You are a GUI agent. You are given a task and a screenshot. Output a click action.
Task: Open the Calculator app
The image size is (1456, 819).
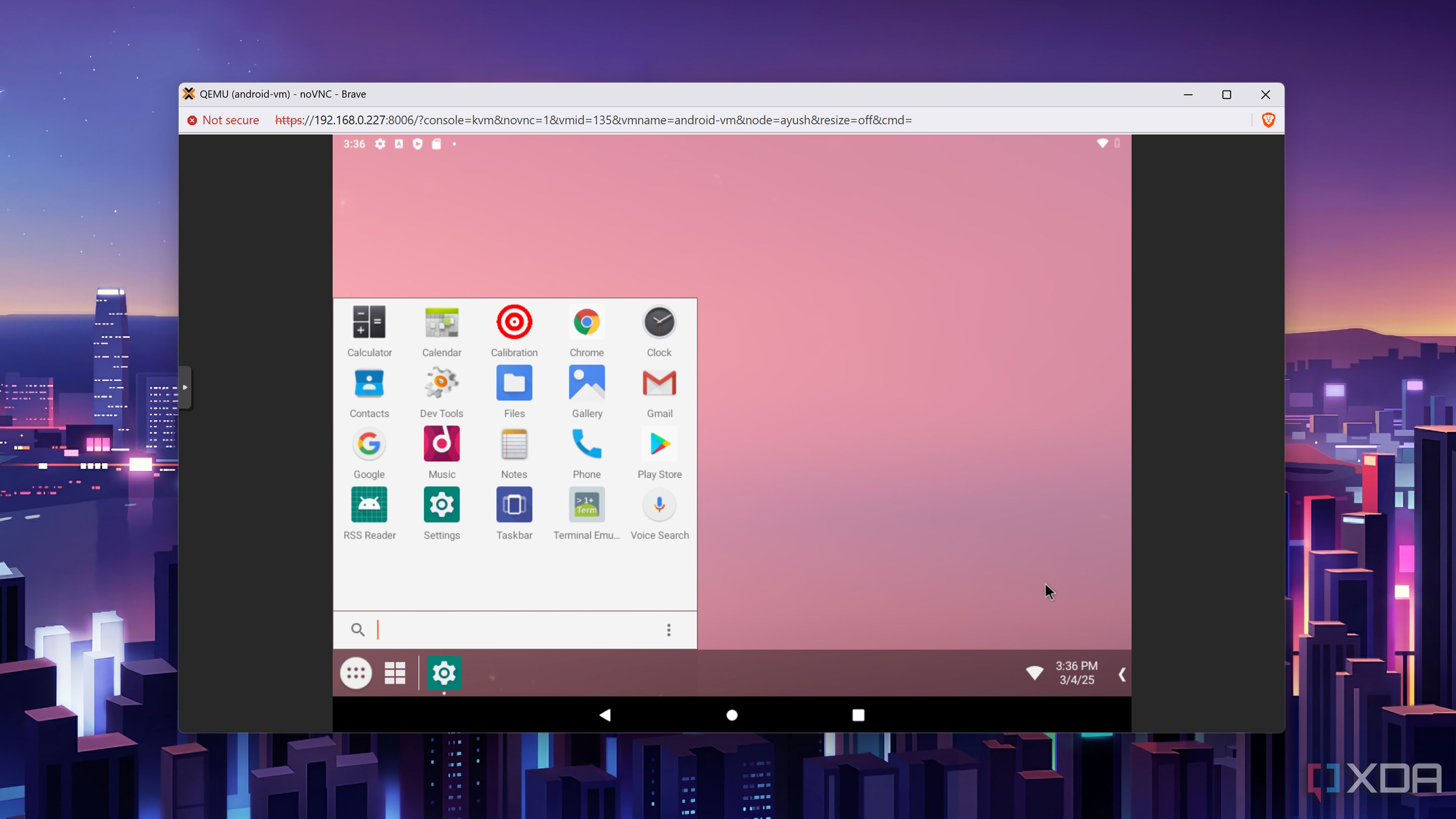pos(369,331)
